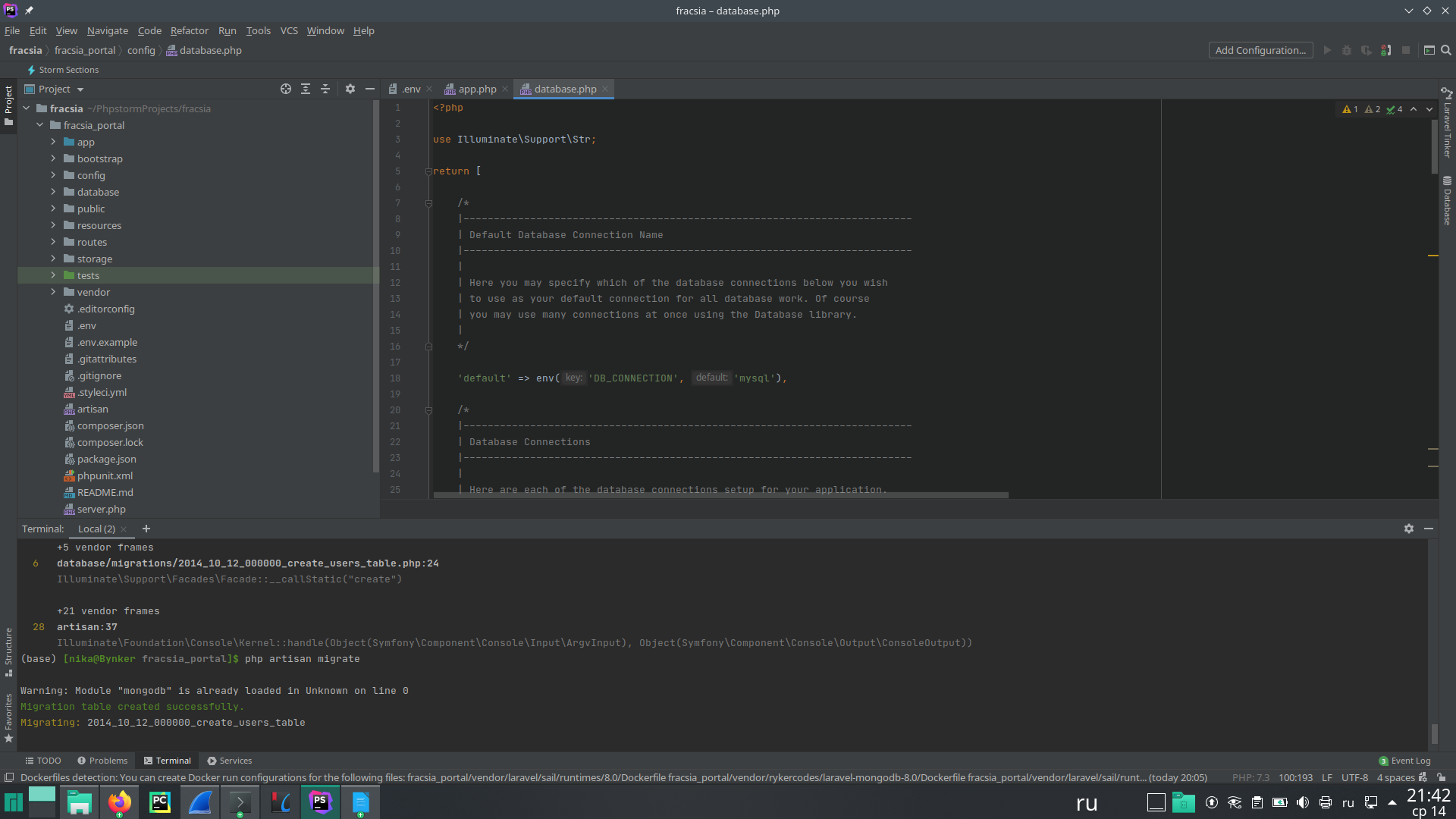Expand the config folder in tree
The image size is (1456, 819).
53,175
